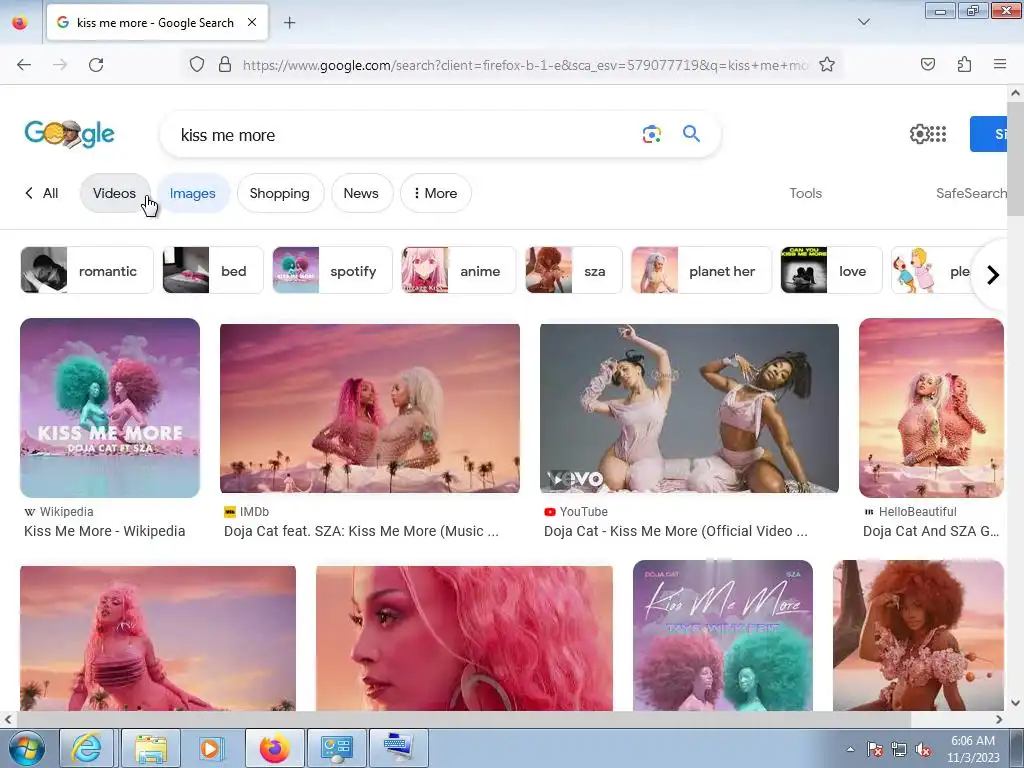
Task: Open tracking protection shield icon
Action: pyautogui.click(x=197, y=64)
